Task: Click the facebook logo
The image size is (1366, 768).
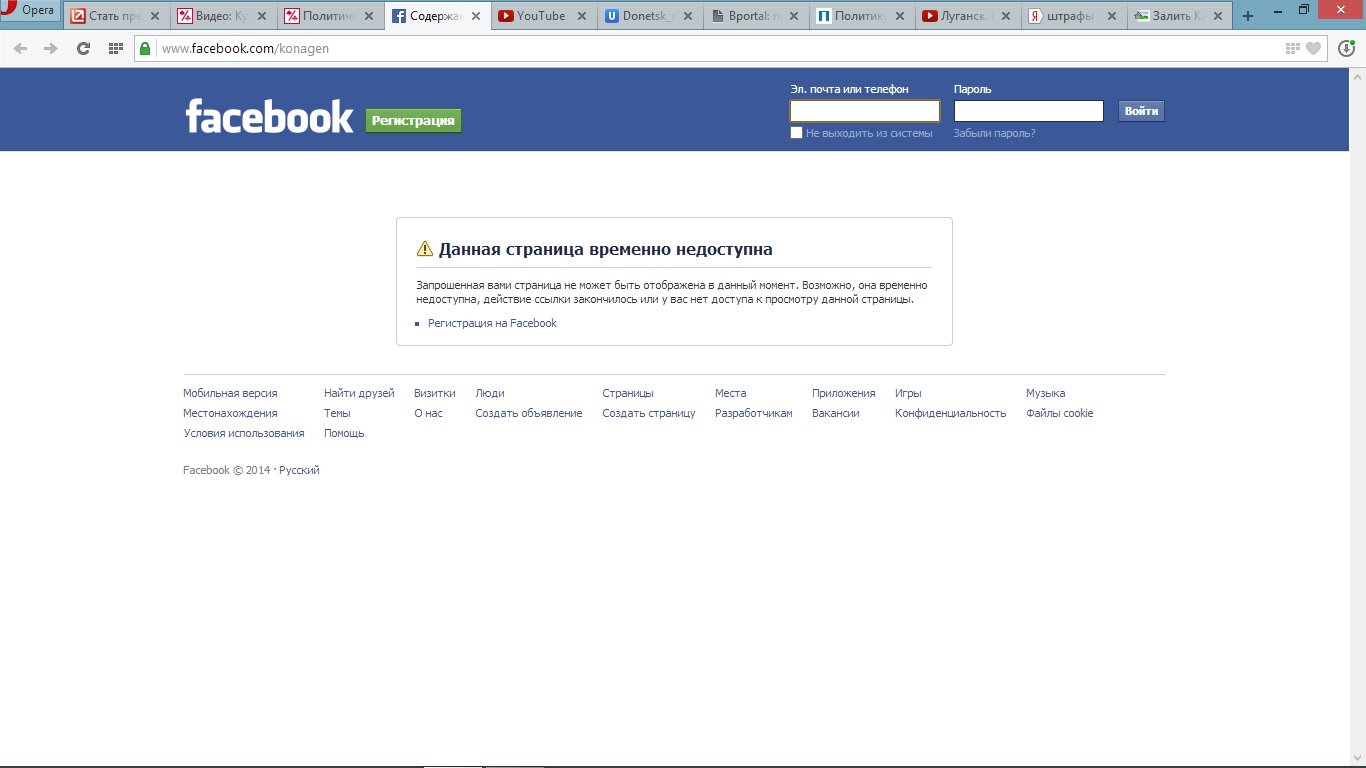Action: tap(269, 117)
